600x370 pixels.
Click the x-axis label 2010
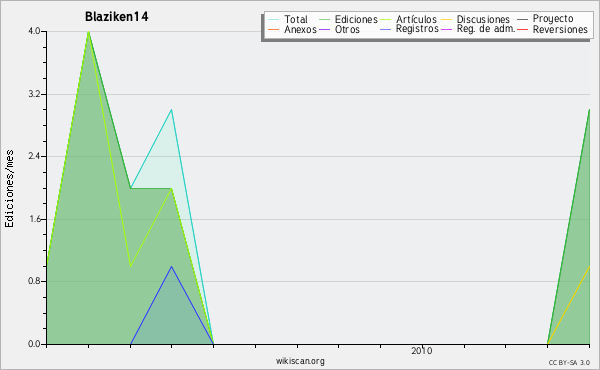pos(422,351)
